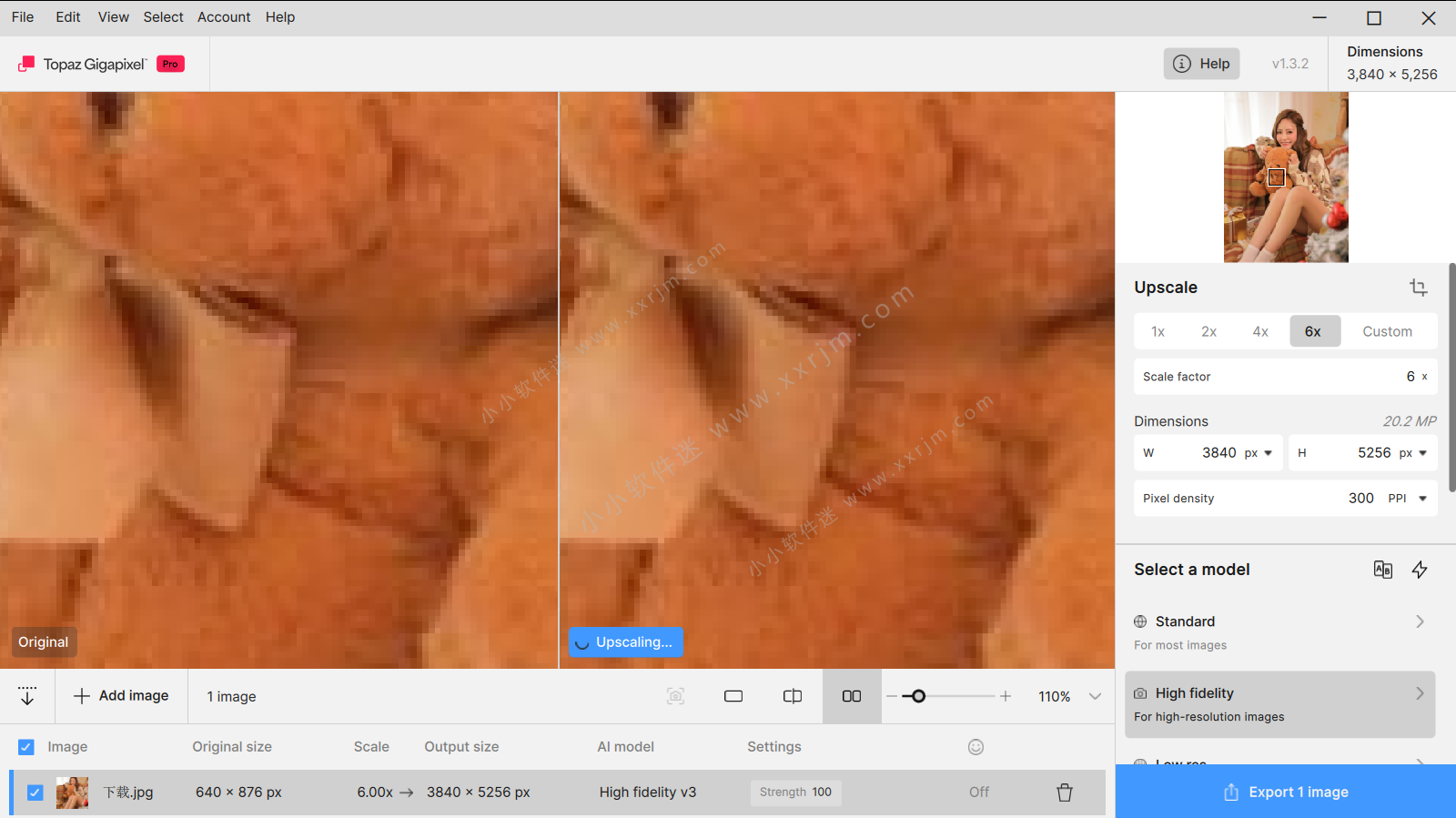Click the High fidelity v3 model cell
Image resolution: width=1456 pixels, height=818 pixels.
point(648,793)
